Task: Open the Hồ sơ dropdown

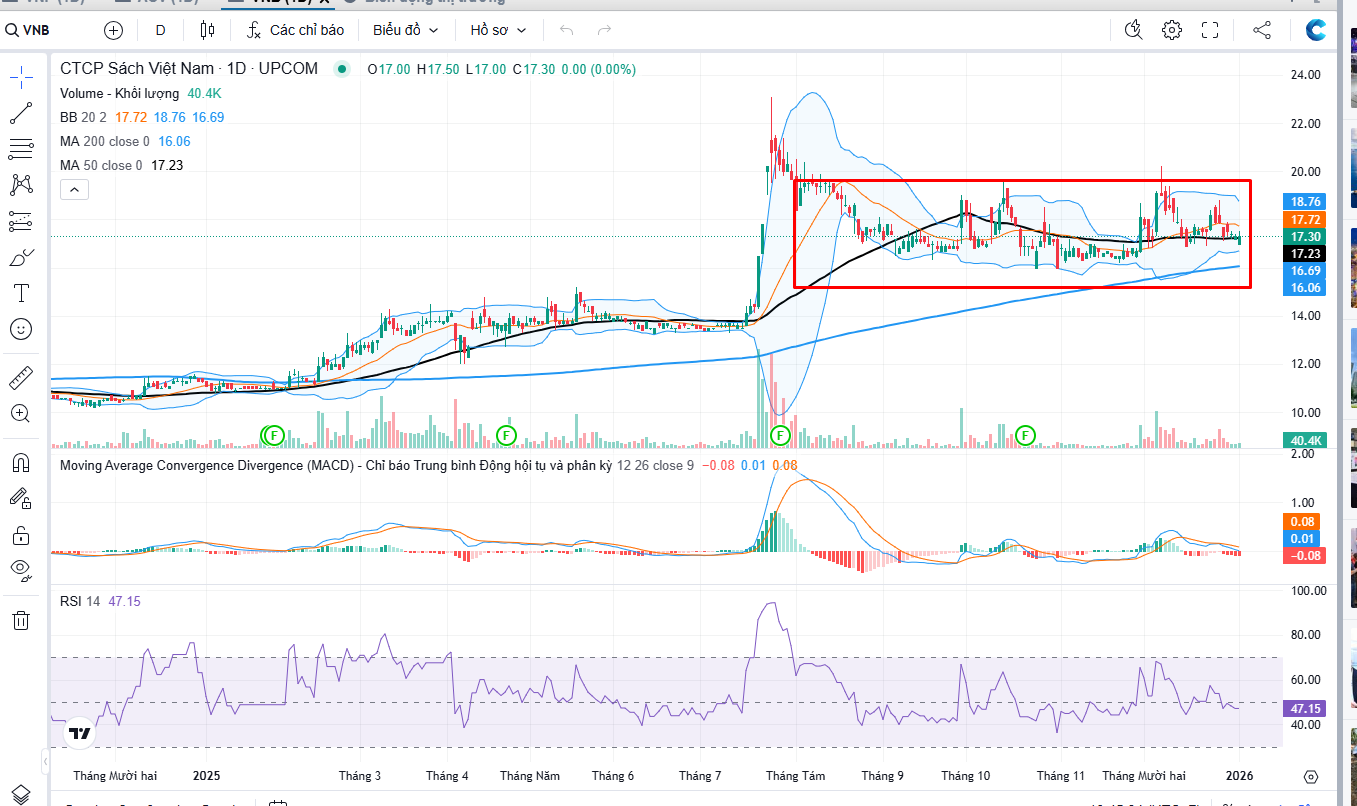Action: coord(498,30)
